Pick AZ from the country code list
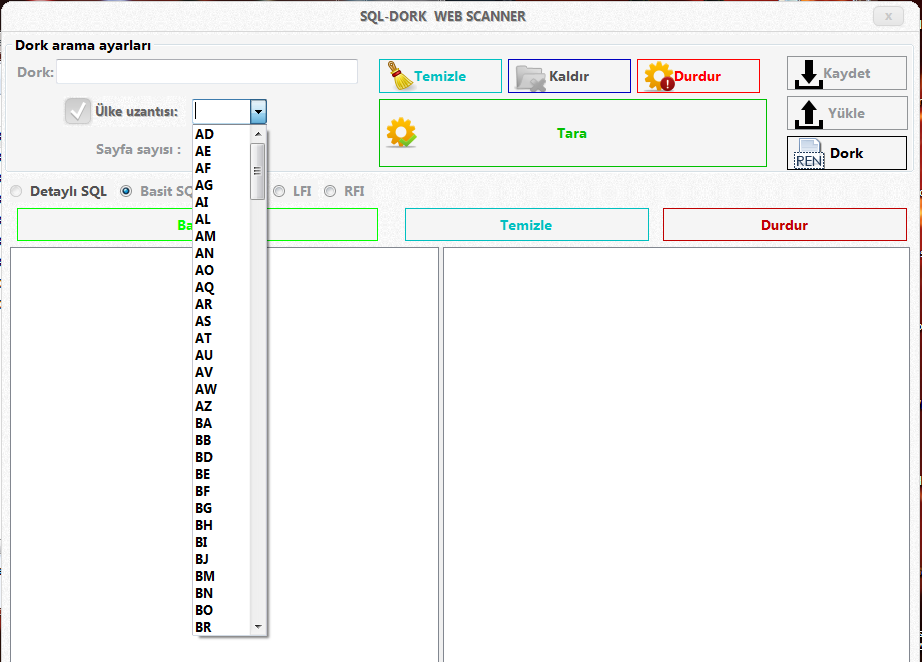 pos(204,406)
